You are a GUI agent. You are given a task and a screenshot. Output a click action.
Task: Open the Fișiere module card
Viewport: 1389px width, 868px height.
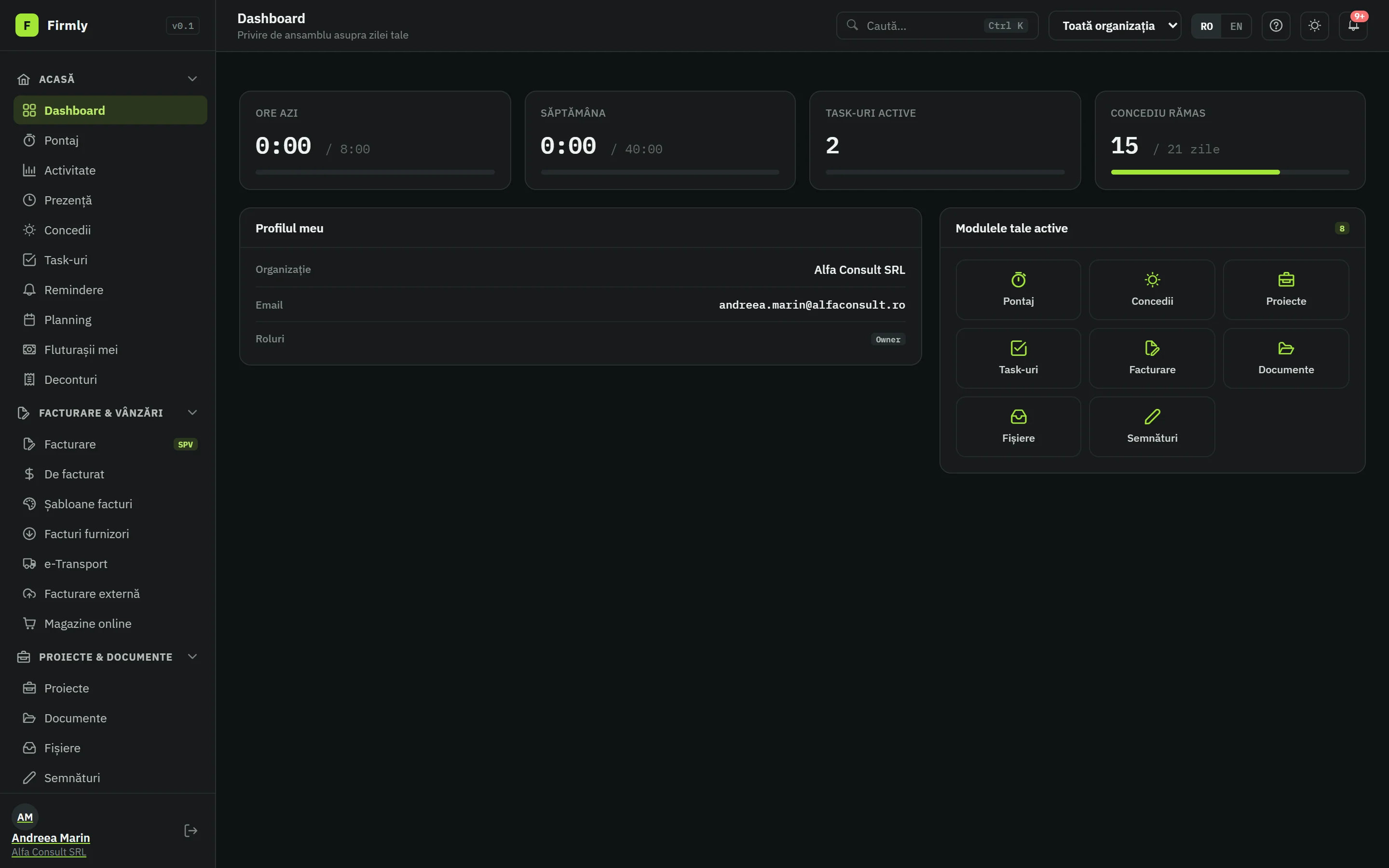pos(1018,427)
